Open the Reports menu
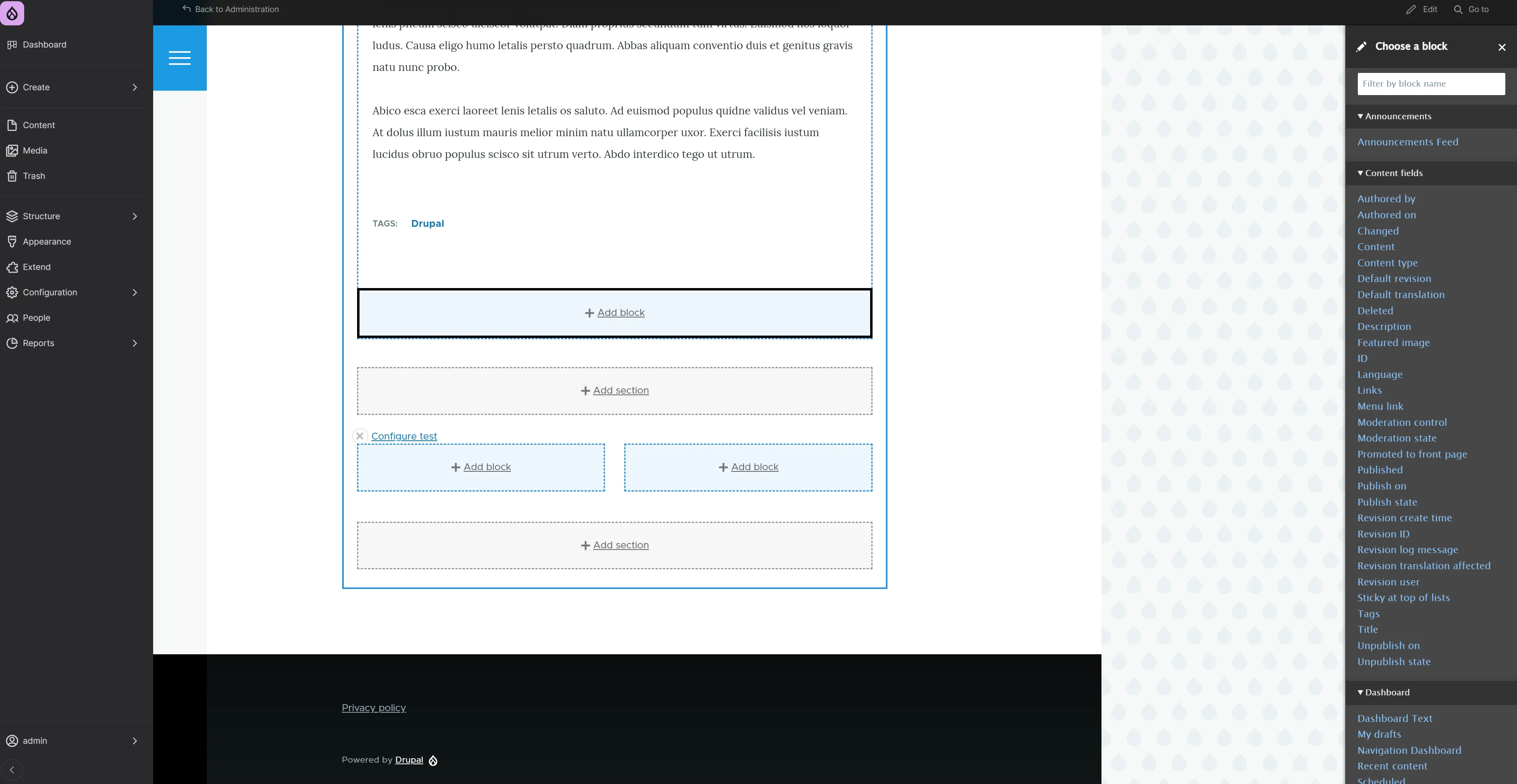 (x=38, y=343)
